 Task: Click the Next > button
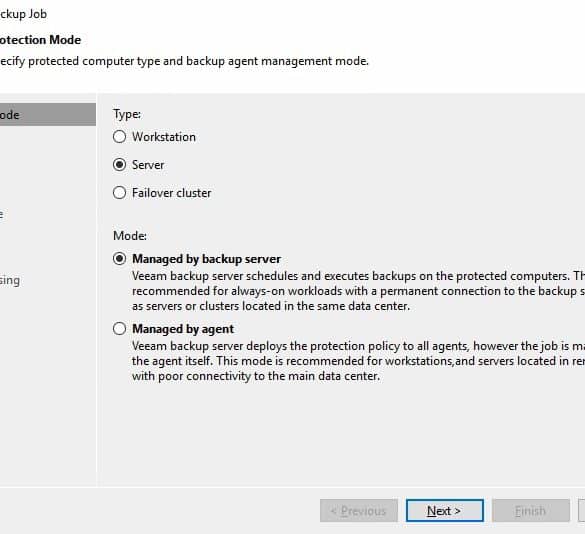point(444,510)
